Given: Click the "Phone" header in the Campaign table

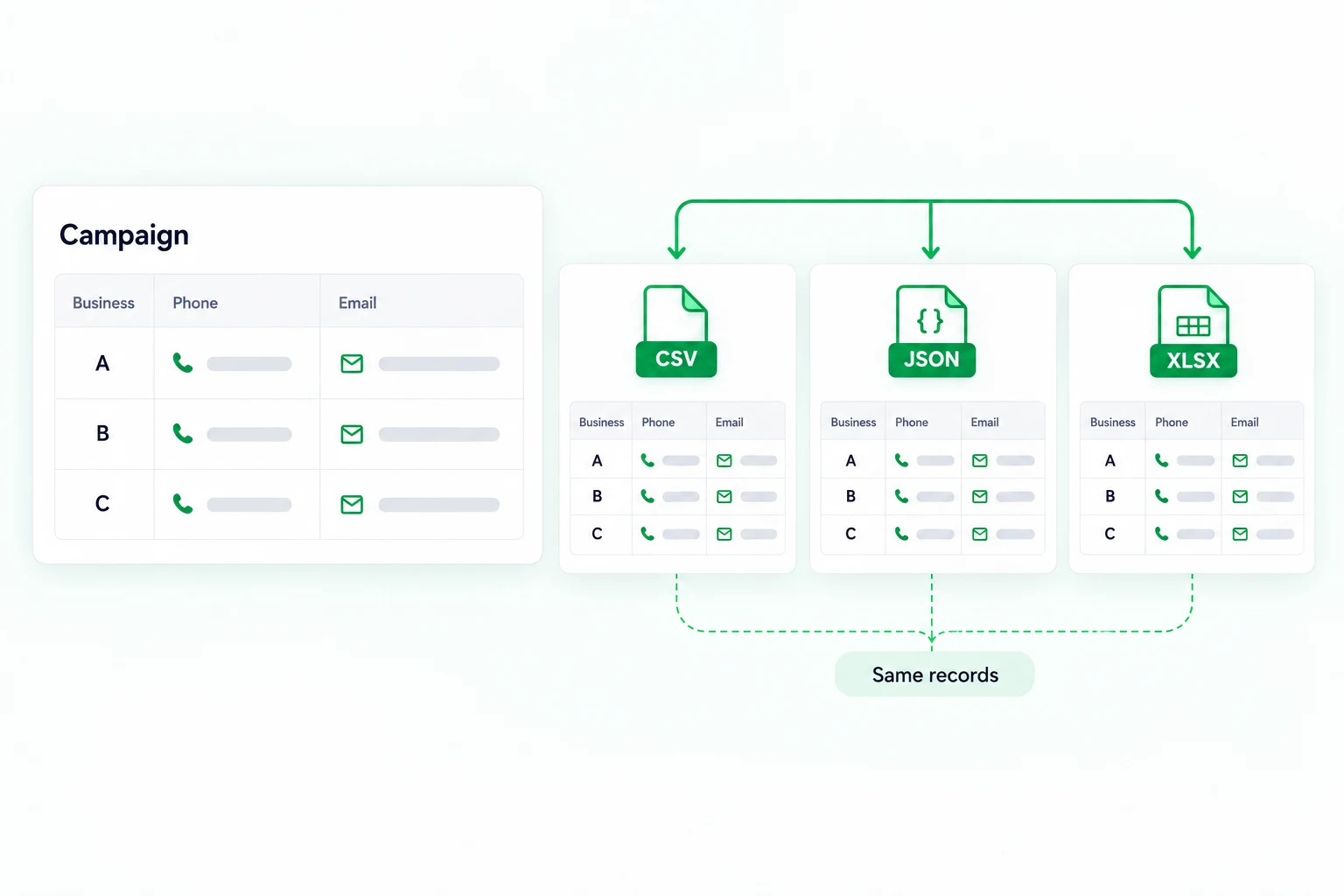Looking at the screenshot, I should tap(195, 303).
